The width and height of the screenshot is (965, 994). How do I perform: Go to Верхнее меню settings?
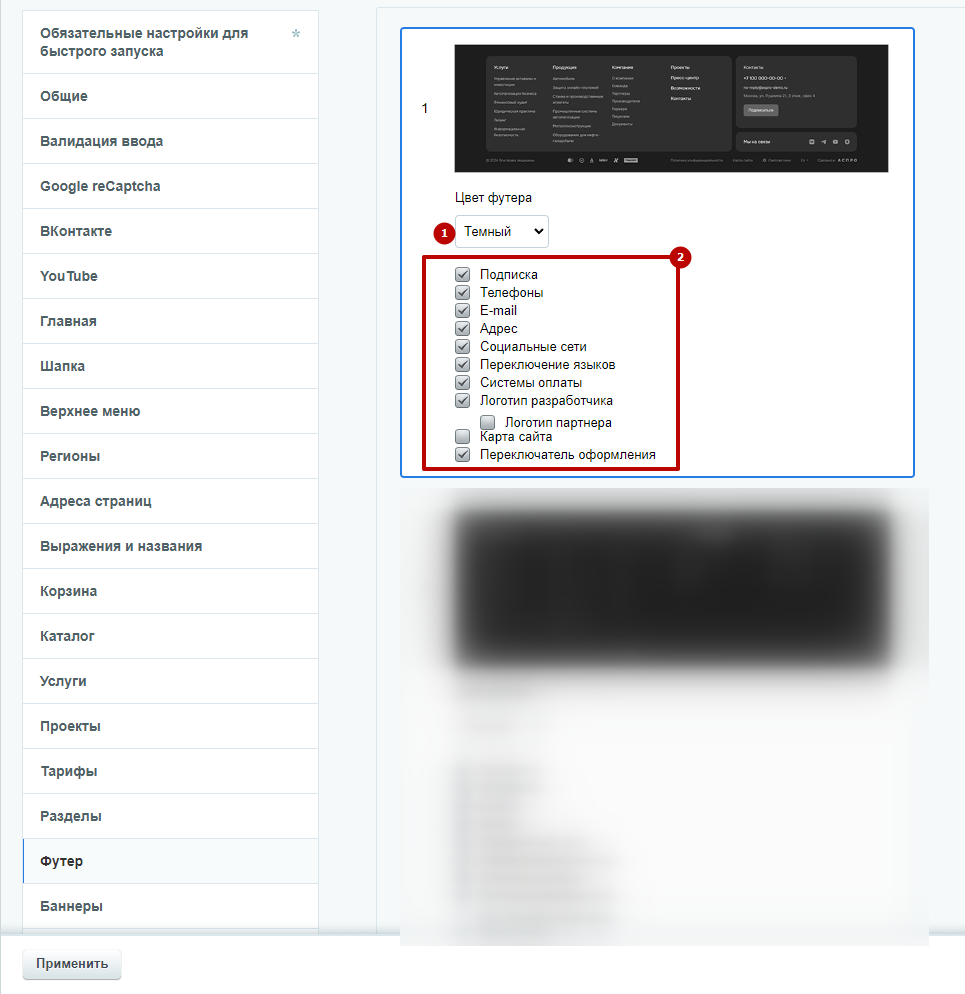click(171, 411)
